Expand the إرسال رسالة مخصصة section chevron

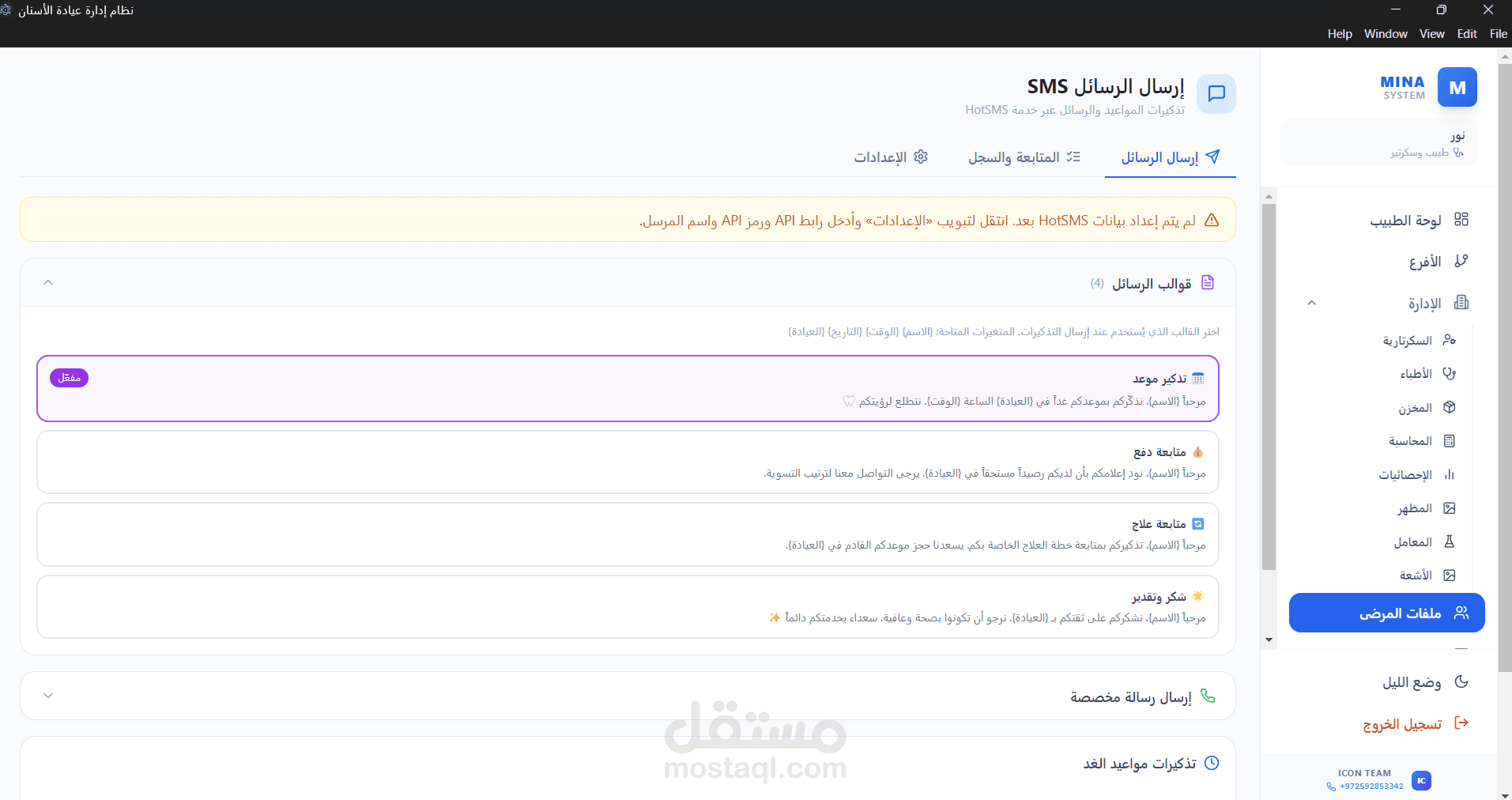(48, 696)
